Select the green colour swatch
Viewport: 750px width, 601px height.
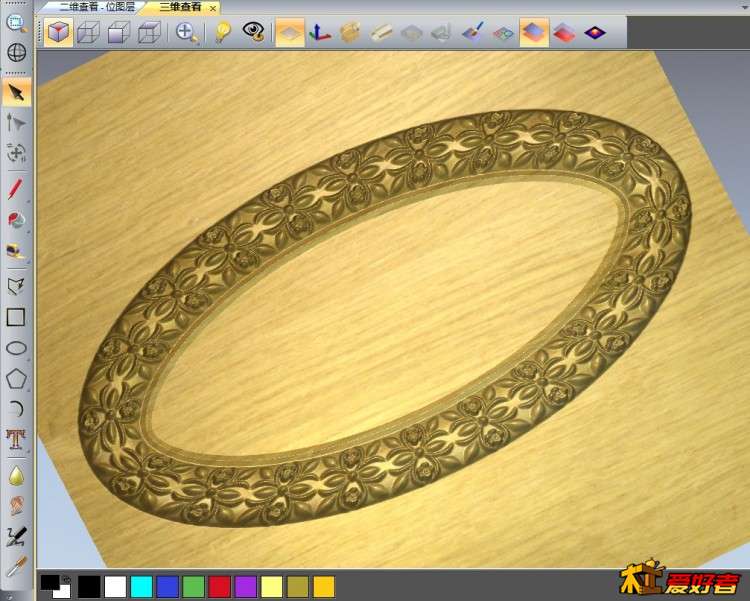(x=194, y=587)
